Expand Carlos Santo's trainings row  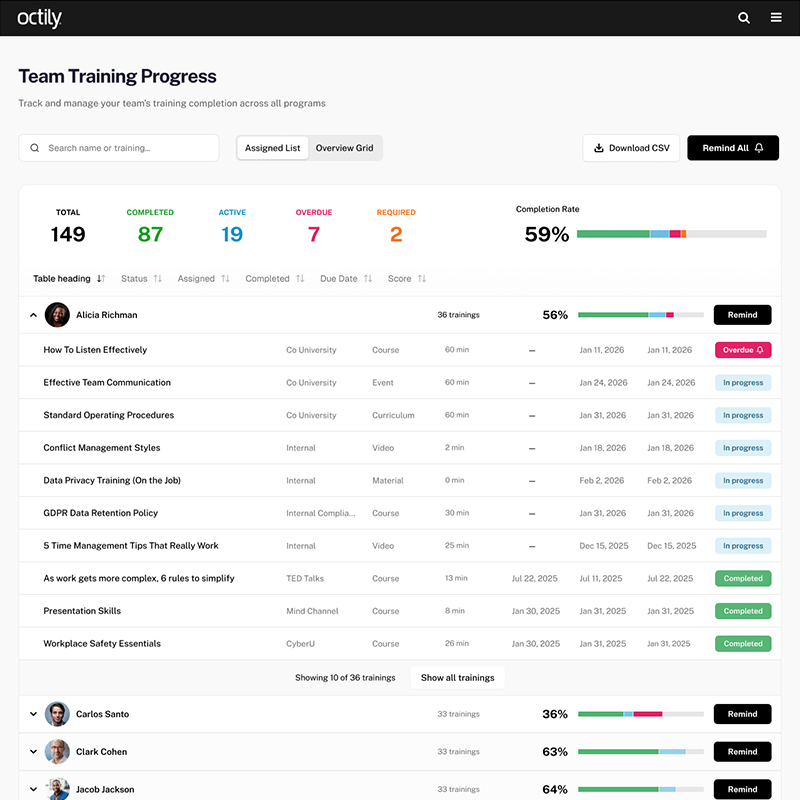click(x=33, y=714)
